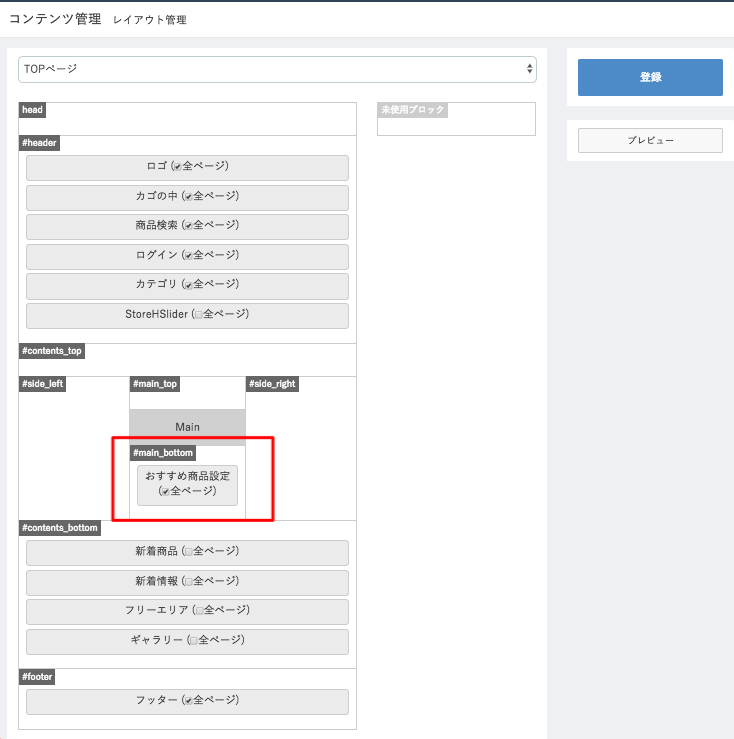
Task: Click the #contents_top section label
Action: (52, 351)
